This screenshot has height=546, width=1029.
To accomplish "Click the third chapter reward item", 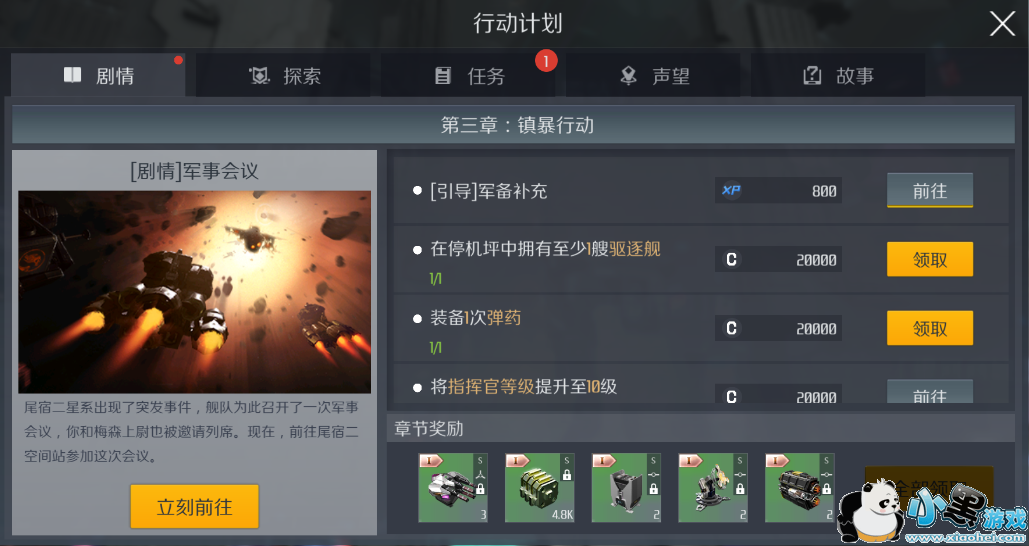I will coord(626,488).
